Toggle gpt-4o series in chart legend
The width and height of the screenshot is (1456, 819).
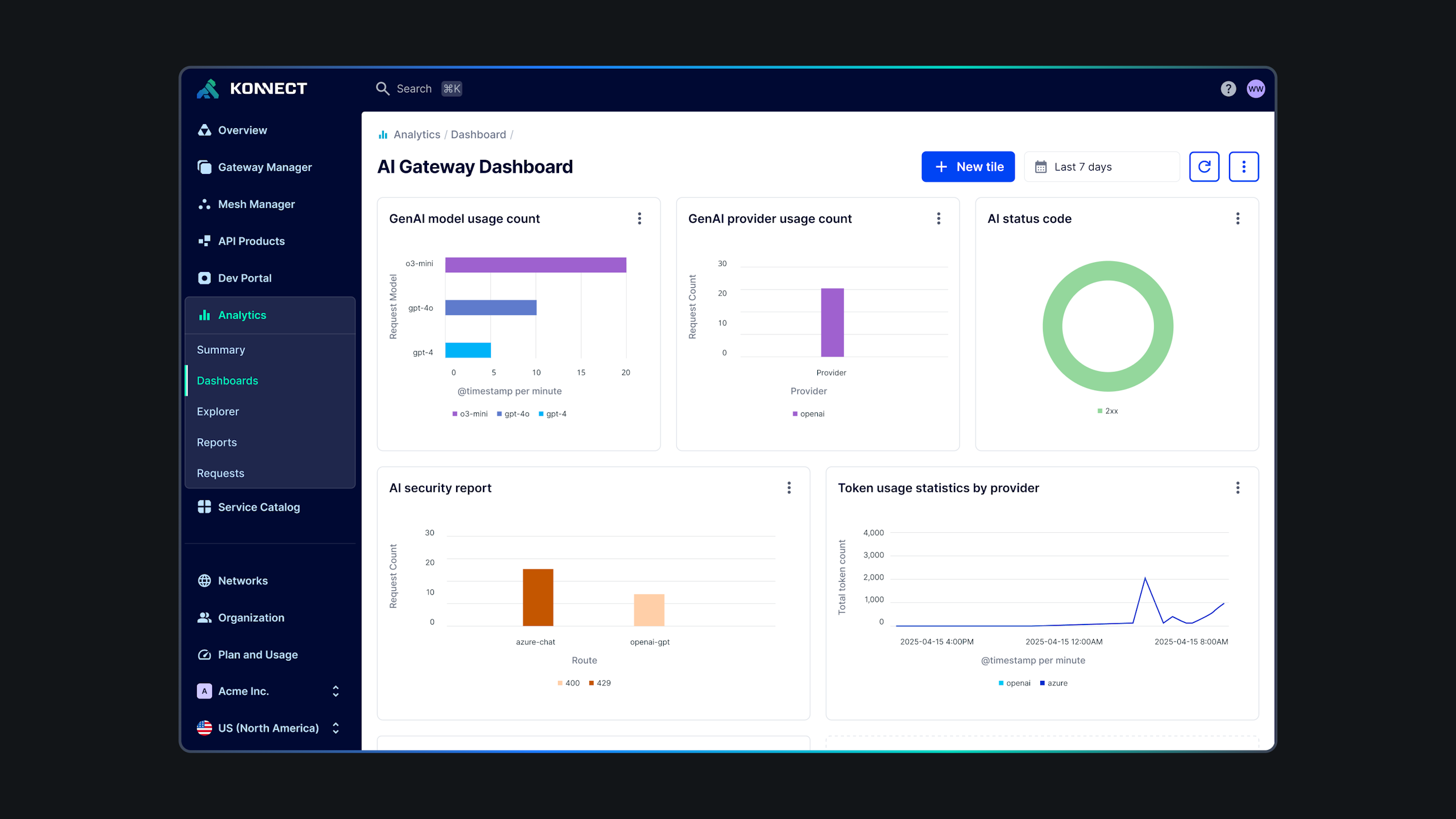[x=514, y=414]
